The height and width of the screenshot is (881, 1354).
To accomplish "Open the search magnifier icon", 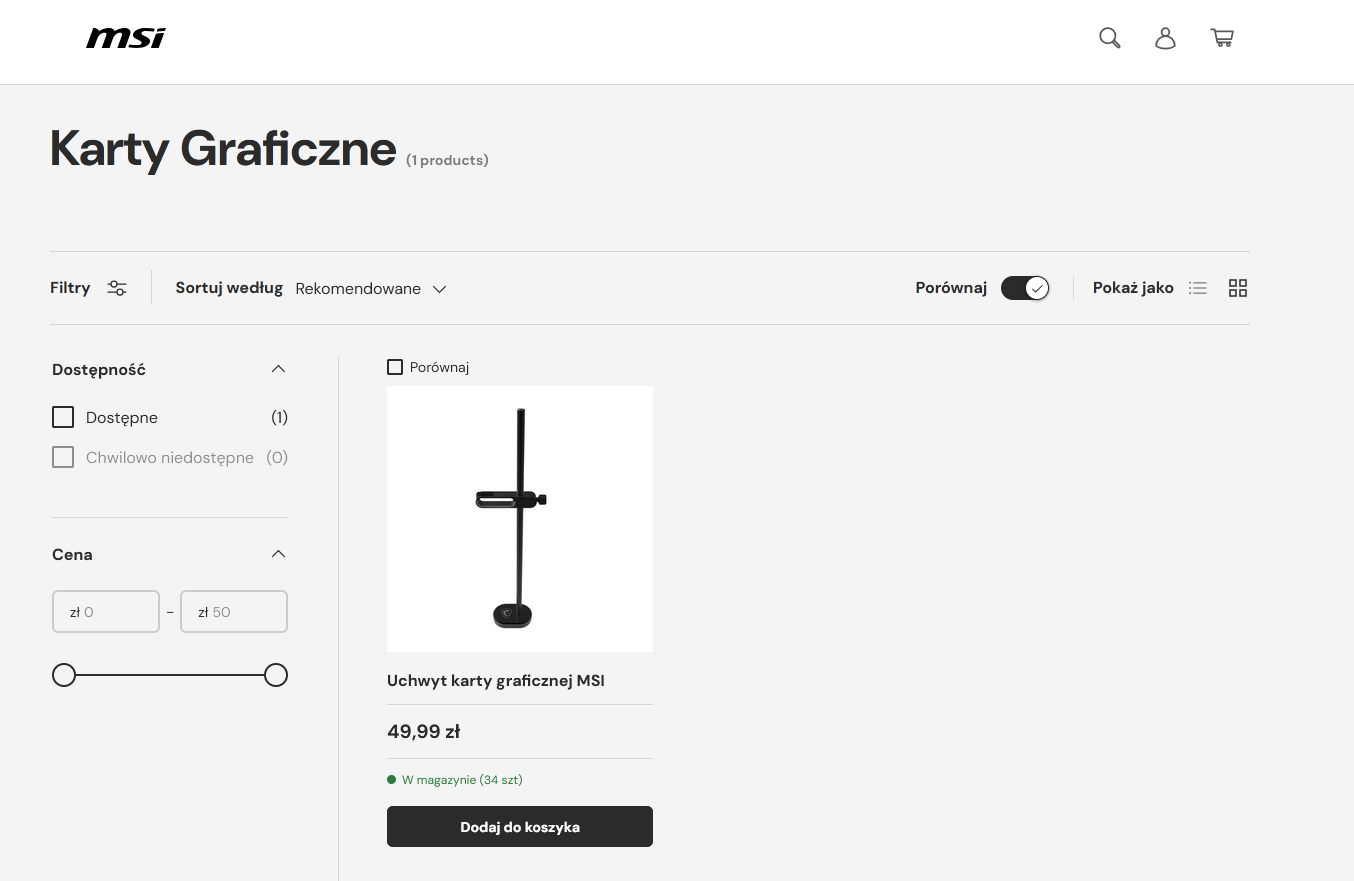I will [1109, 38].
